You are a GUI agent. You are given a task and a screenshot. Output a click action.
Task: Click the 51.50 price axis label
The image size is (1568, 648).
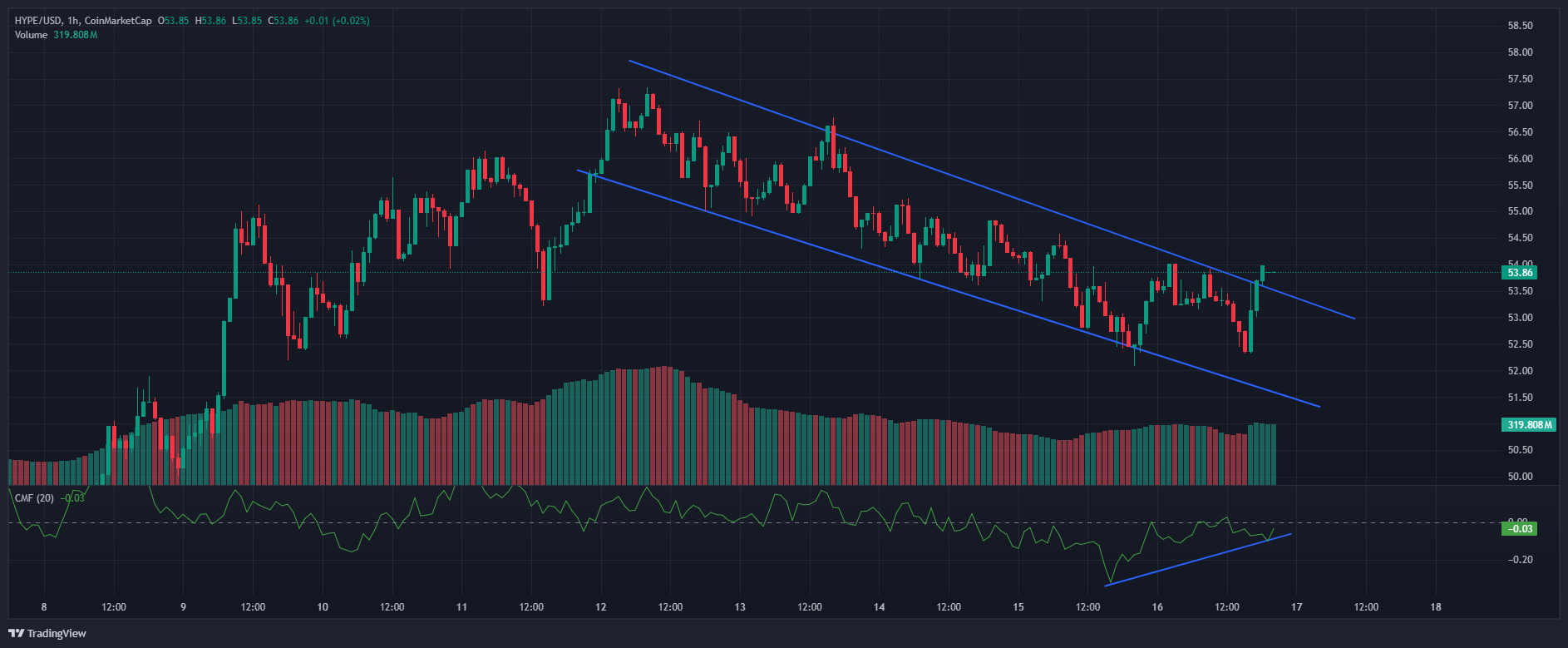(x=1520, y=398)
